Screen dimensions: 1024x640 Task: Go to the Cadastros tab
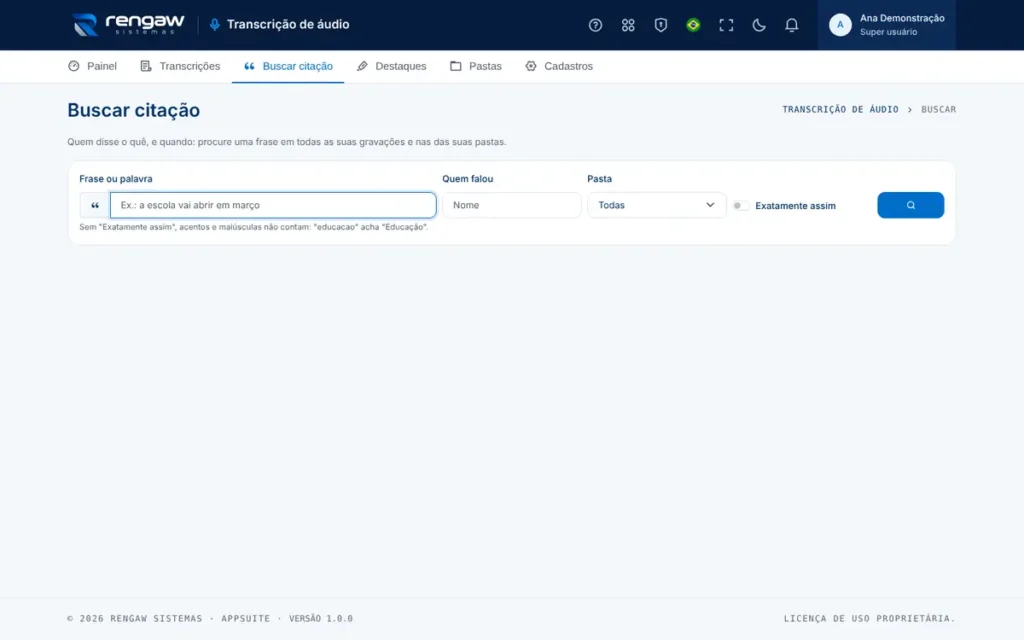tap(559, 66)
